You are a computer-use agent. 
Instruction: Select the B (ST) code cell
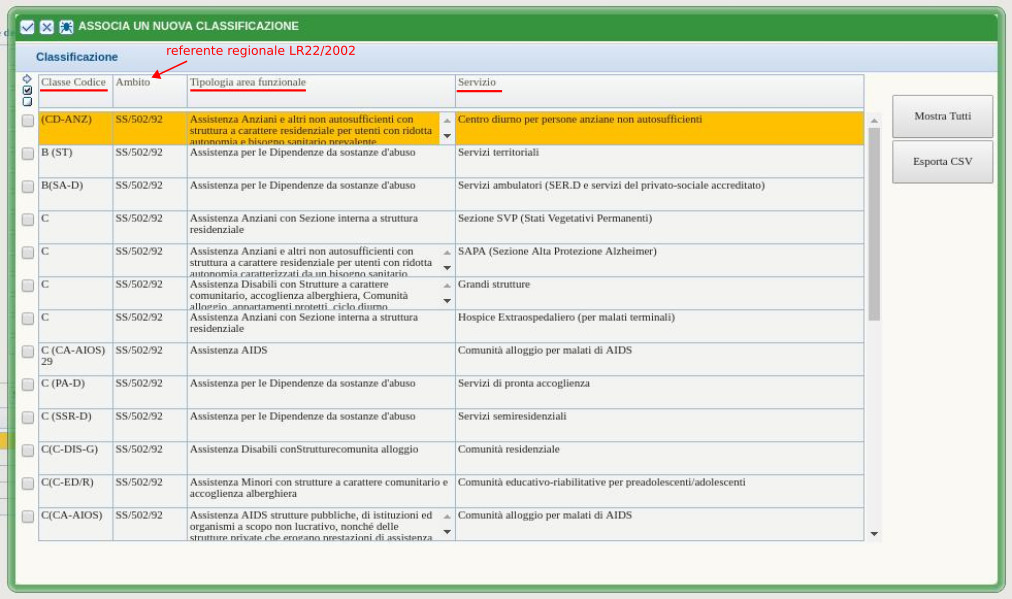76,161
